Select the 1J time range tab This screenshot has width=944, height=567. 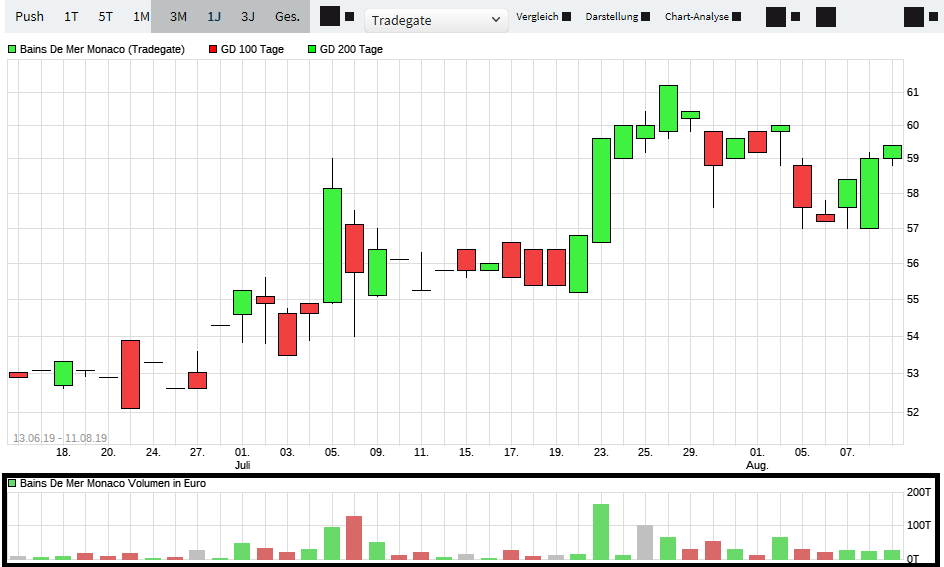coord(214,17)
